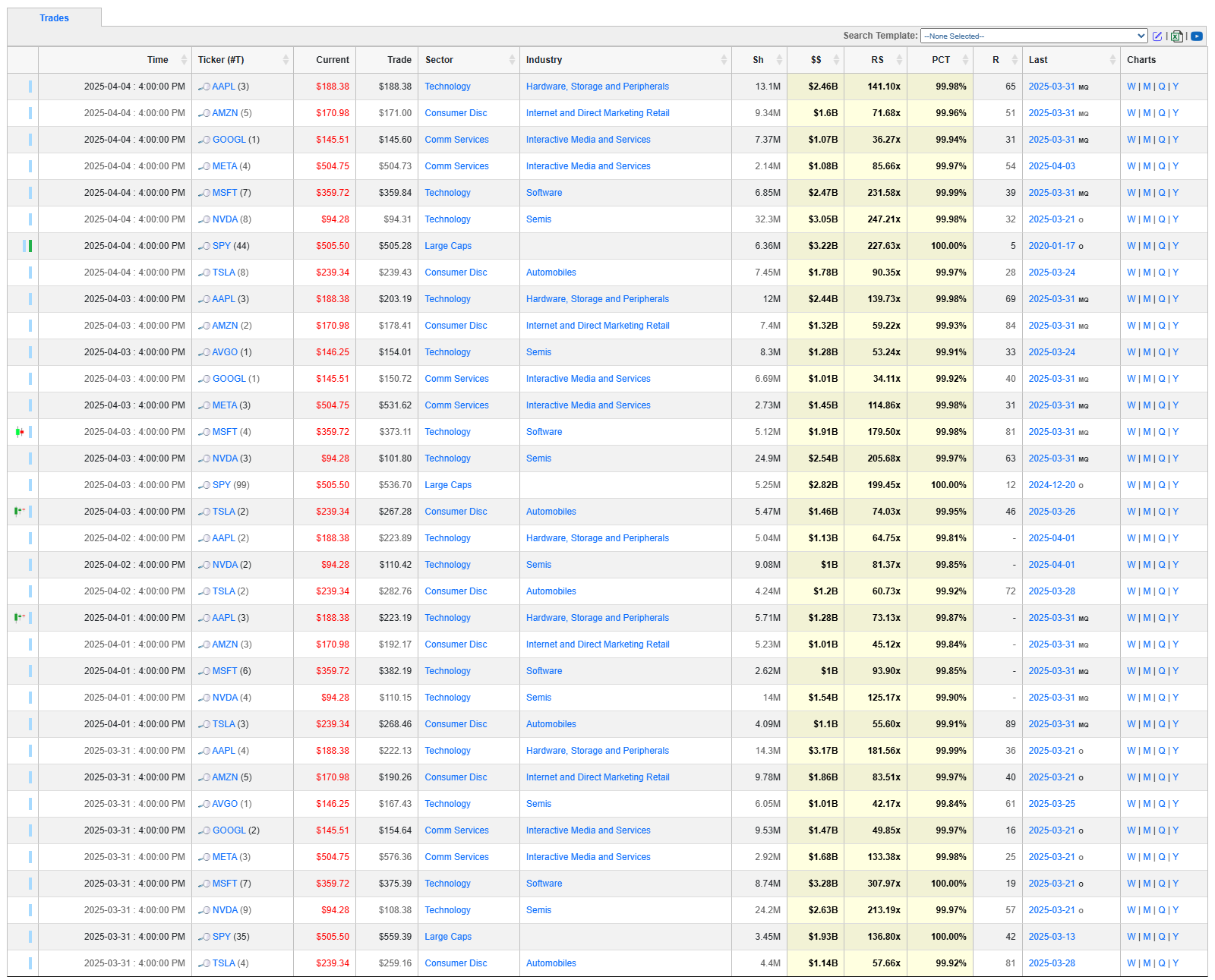Open last date 2025-03-13 link in SPY (35) row

pyautogui.click(x=1052, y=937)
